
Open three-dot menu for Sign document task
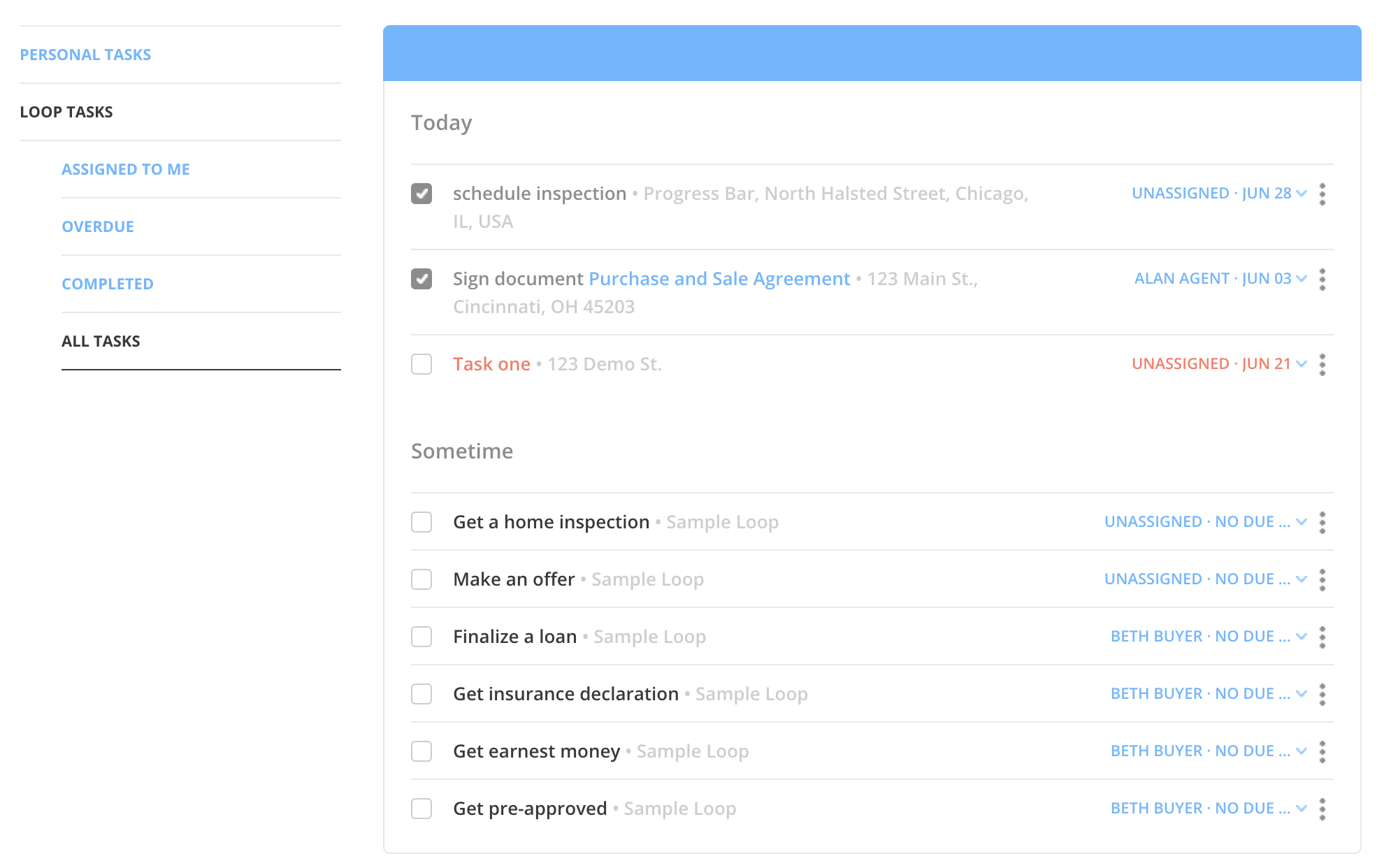click(x=1322, y=279)
